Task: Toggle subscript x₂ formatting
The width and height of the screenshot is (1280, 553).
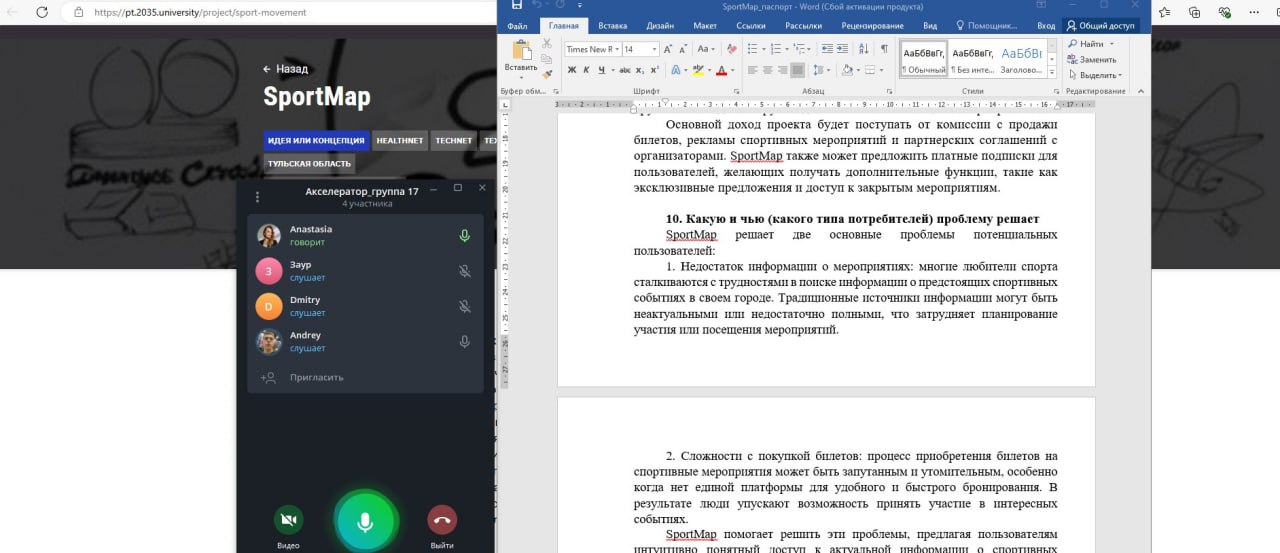Action: (641, 70)
